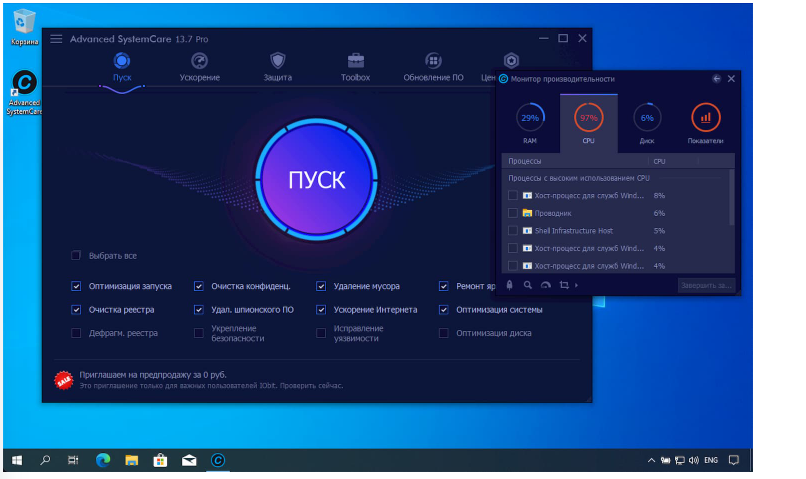Click the magnifier icon in the monitor footer
Screen dimensions: 806x479
527,285
